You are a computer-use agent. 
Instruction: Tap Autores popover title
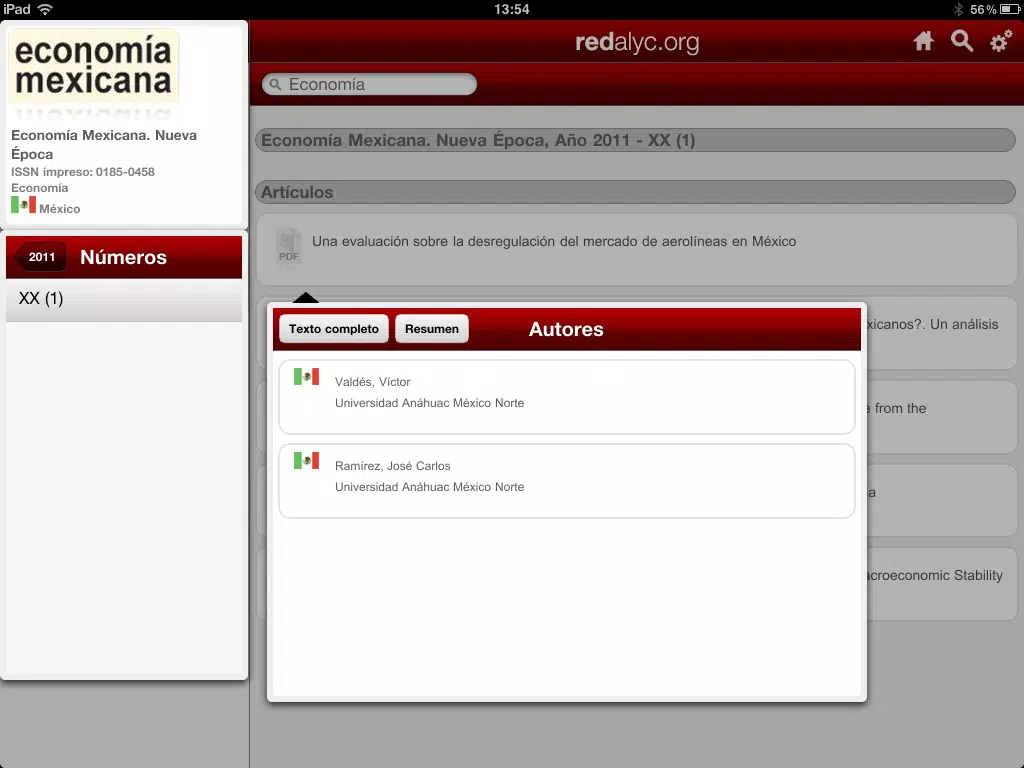(x=566, y=329)
